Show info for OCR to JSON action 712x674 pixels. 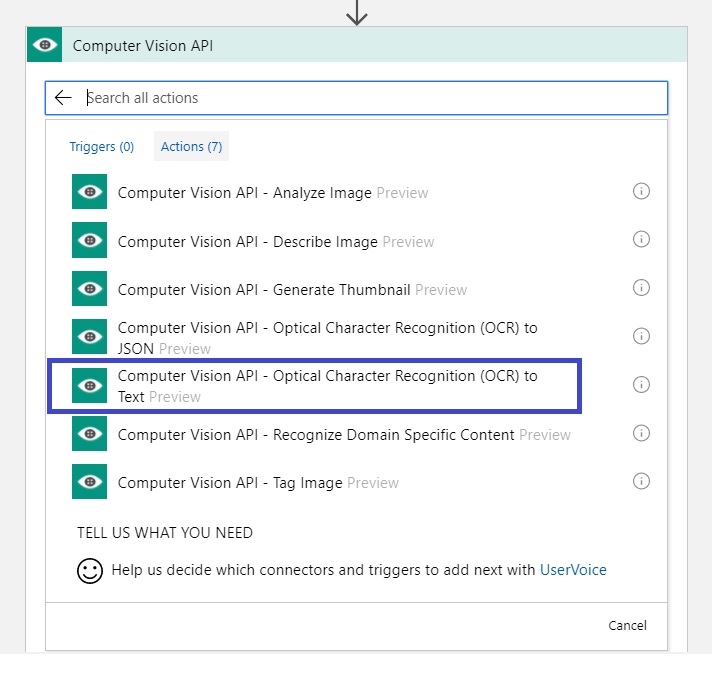point(641,336)
